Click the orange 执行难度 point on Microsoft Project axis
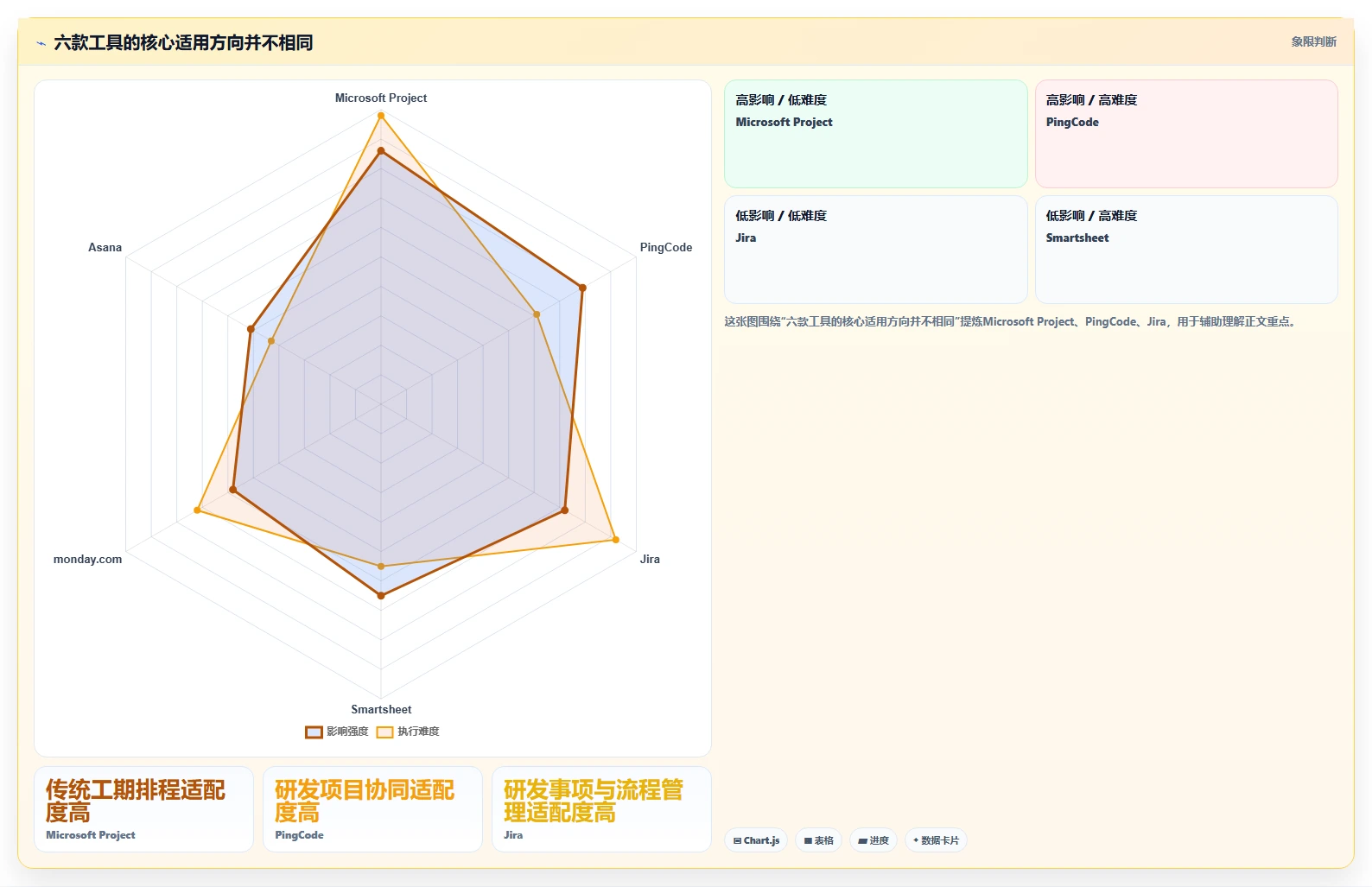 click(x=380, y=116)
